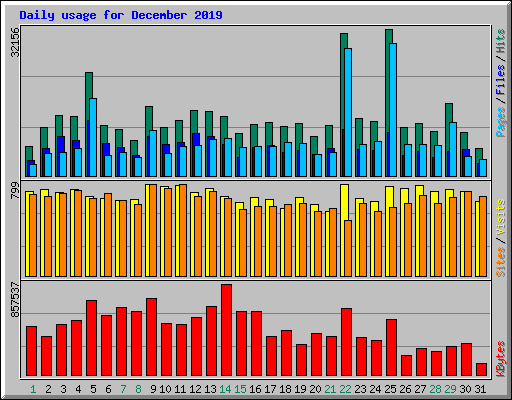Click the Pages legend label
Screen dimensions: 512x400
coord(500,122)
